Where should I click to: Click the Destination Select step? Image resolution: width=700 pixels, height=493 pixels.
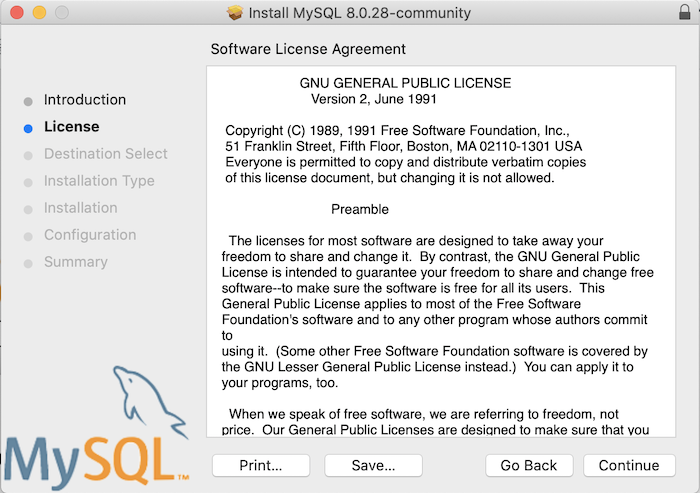click(106, 154)
